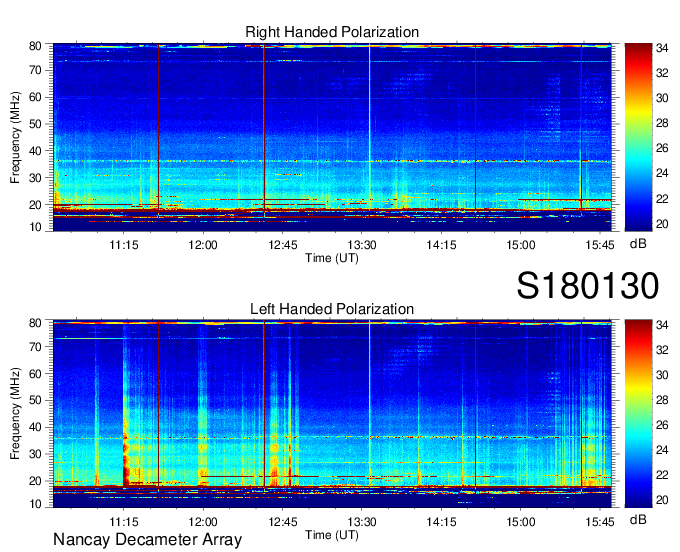Click the 'Left Handed Polarization' plot title
Screen dimensions: 680x552
(x=332, y=309)
